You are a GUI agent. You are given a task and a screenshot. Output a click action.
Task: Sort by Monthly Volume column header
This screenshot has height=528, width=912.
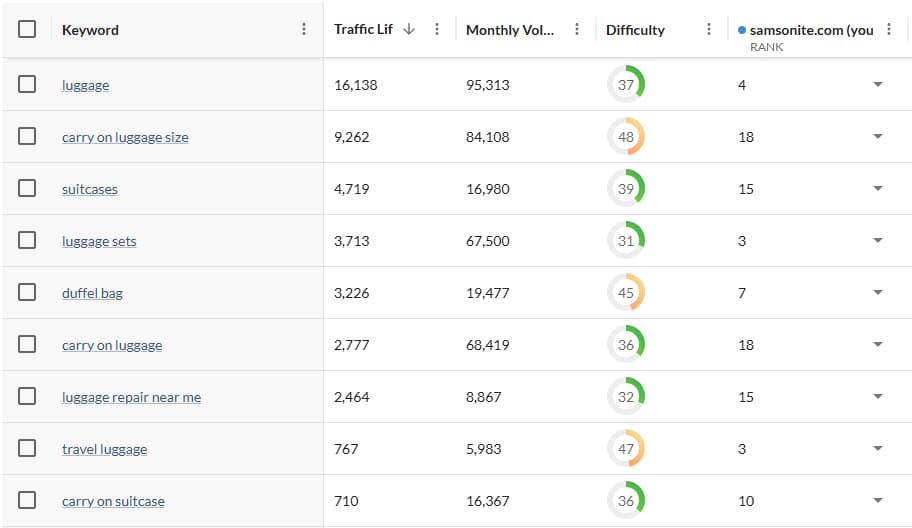click(x=510, y=30)
